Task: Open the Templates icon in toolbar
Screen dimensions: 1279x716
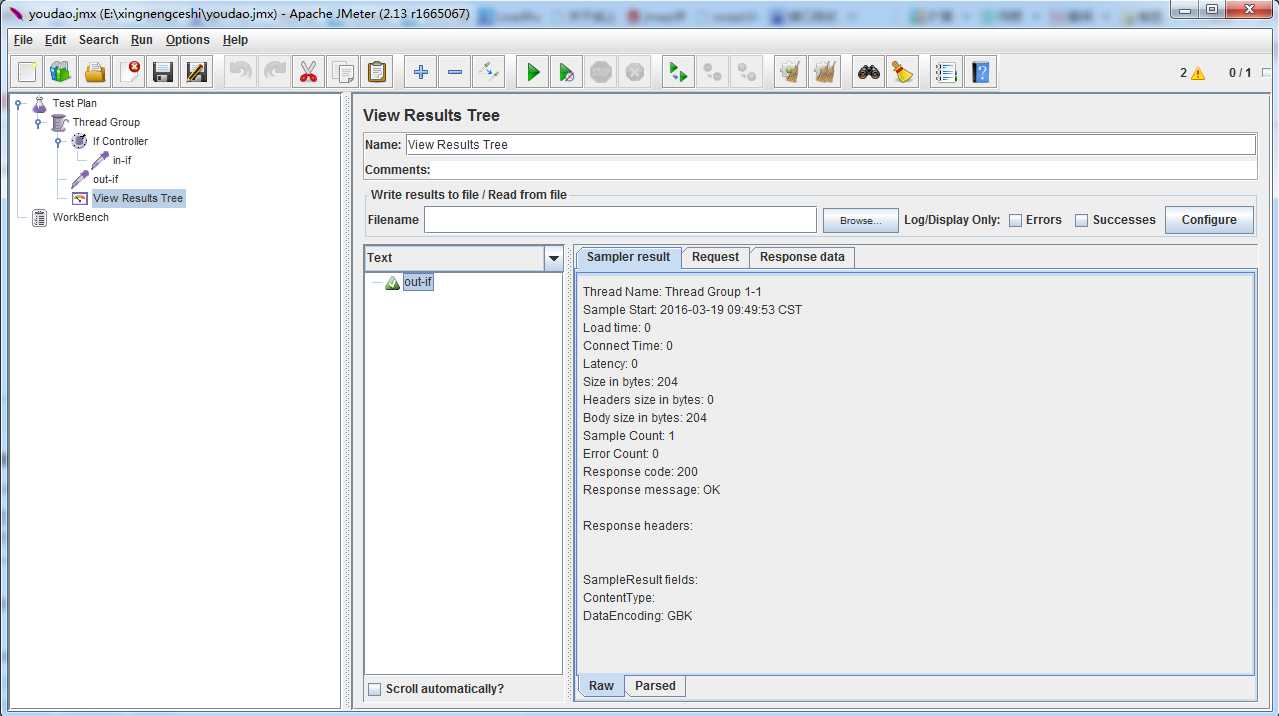Action: [x=61, y=72]
